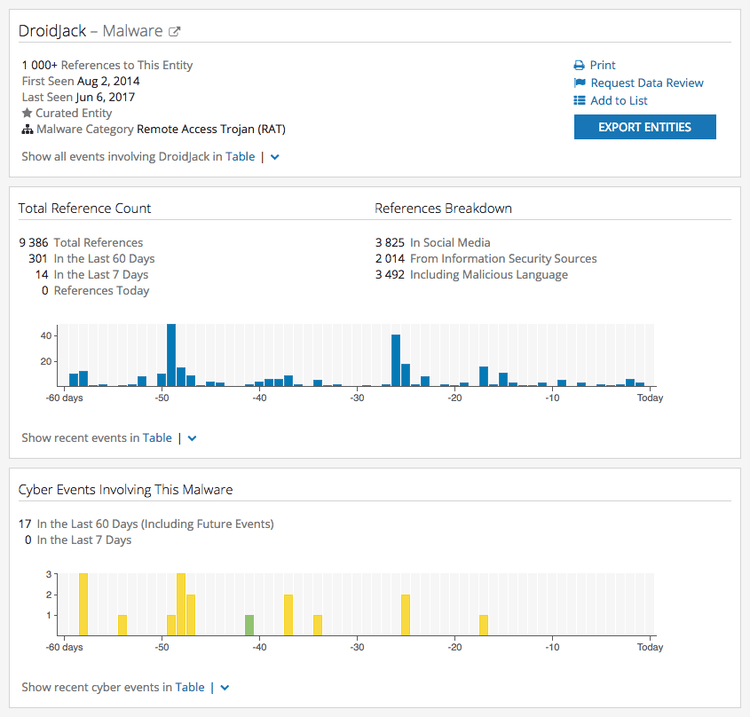This screenshot has width=750, height=717.
Task: Click the hierarchy icon beside Malware Category
Action: (x=27, y=129)
